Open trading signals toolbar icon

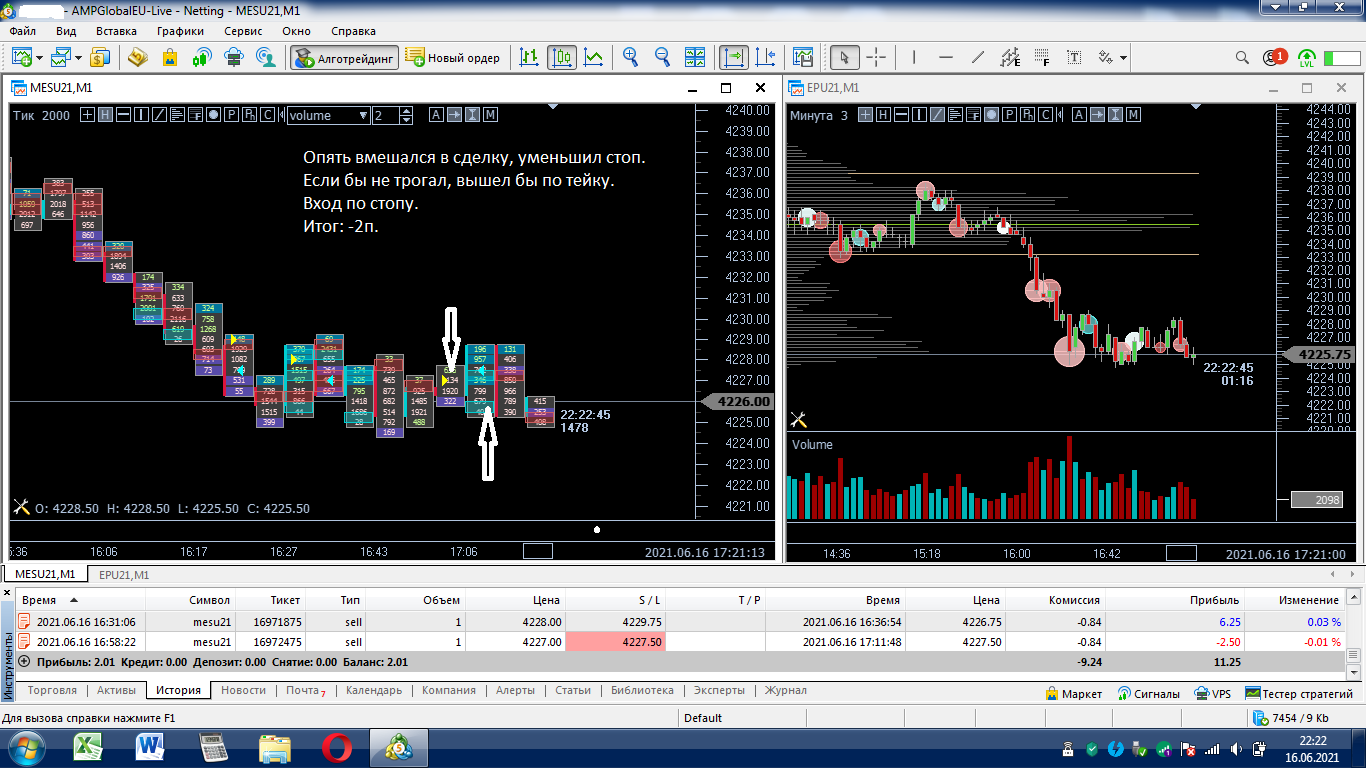[x=202, y=57]
